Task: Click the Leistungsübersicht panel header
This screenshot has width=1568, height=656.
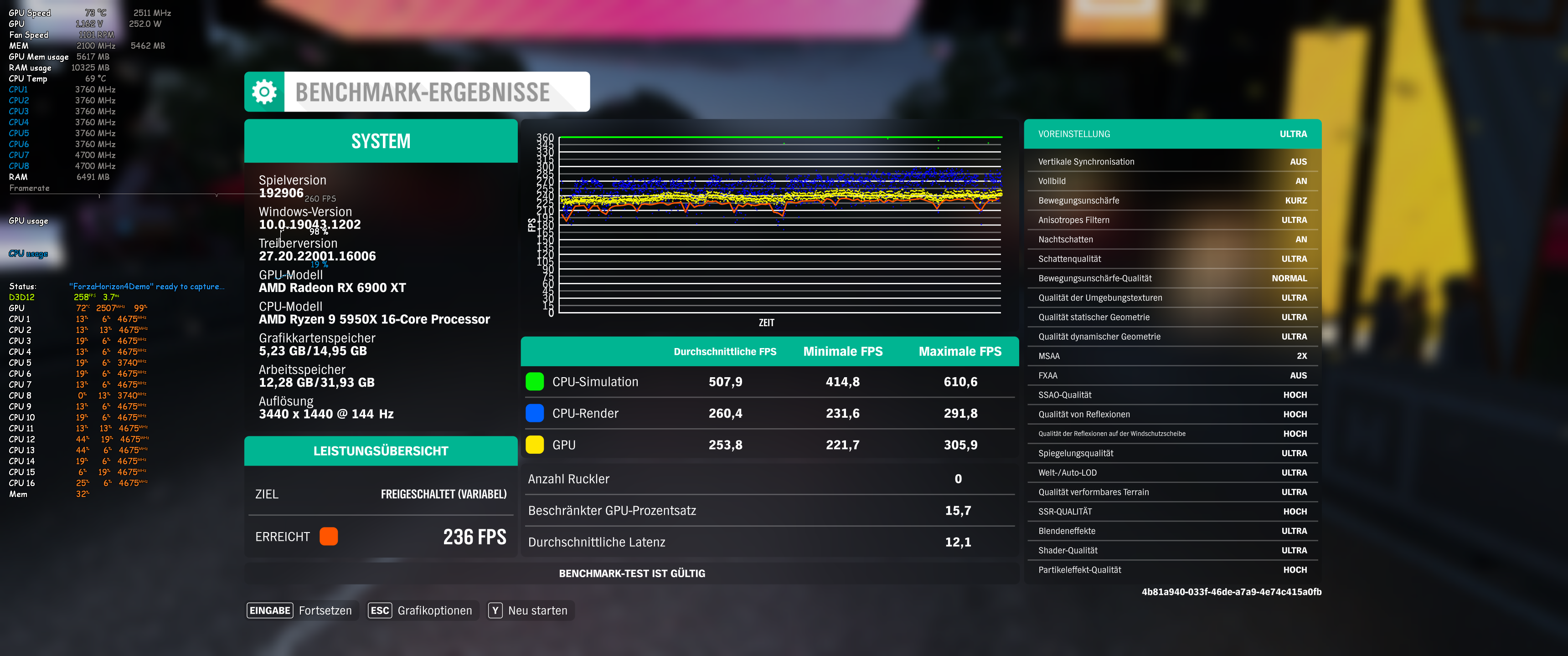Action: point(381,451)
